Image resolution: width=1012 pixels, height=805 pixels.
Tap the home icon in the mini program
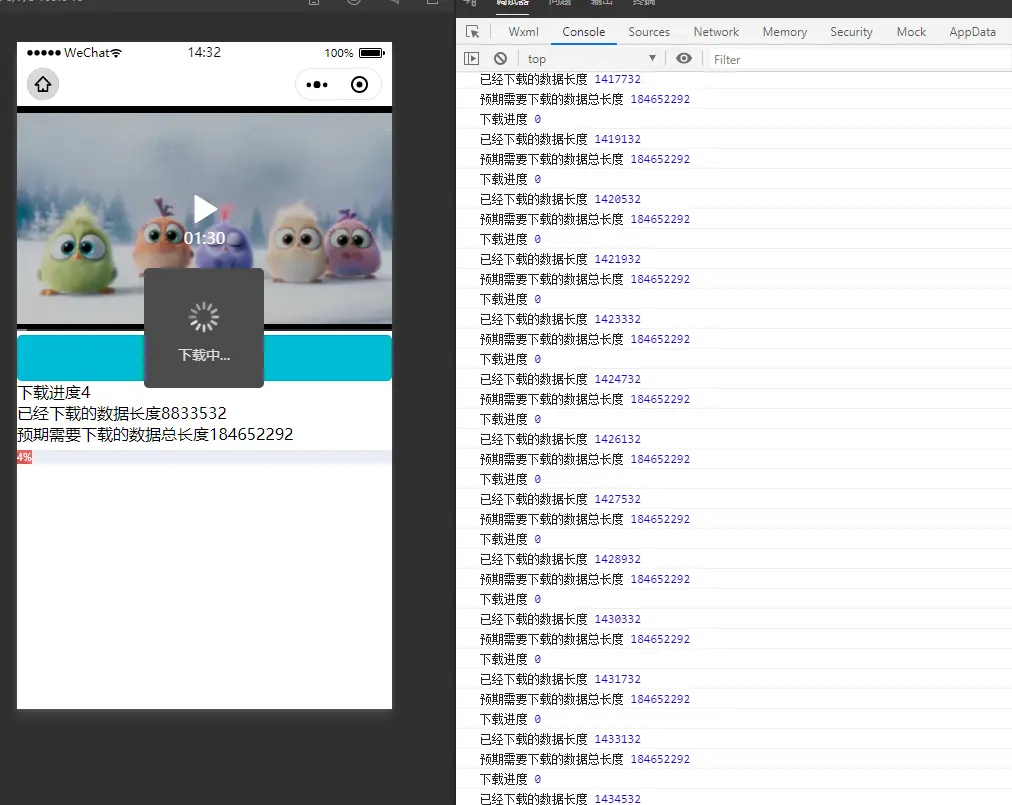click(x=43, y=85)
